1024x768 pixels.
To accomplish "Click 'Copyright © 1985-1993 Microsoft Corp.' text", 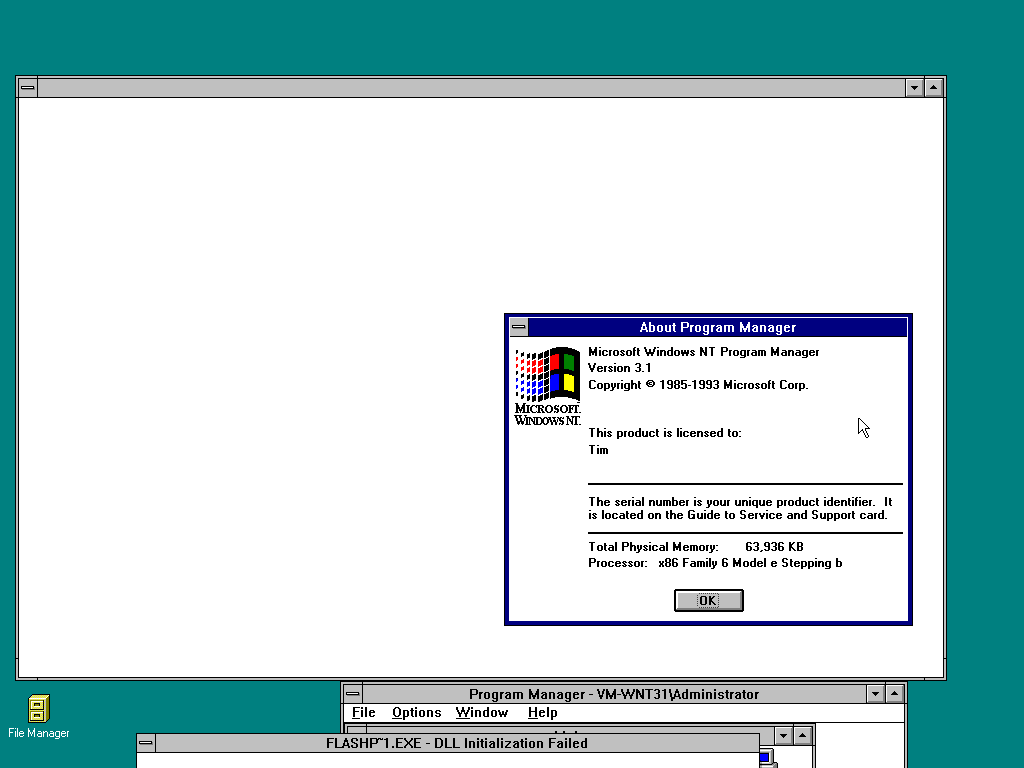I will (x=698, y=385).
